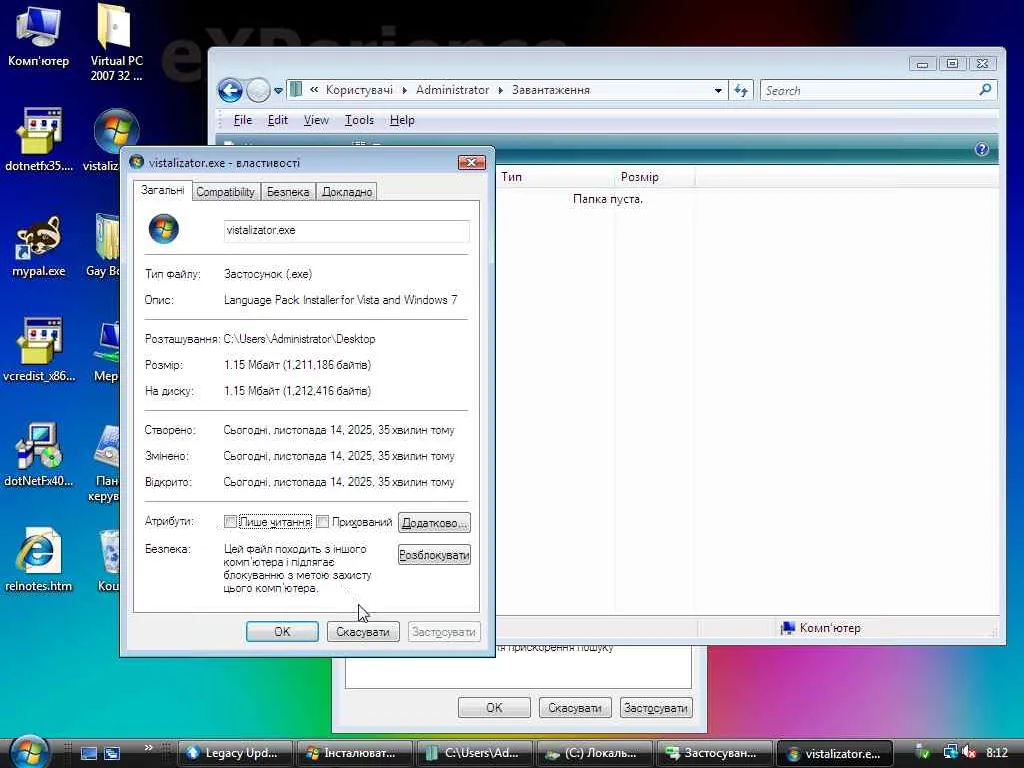Expand the quick launch overflow chevron

click(148, 747)
